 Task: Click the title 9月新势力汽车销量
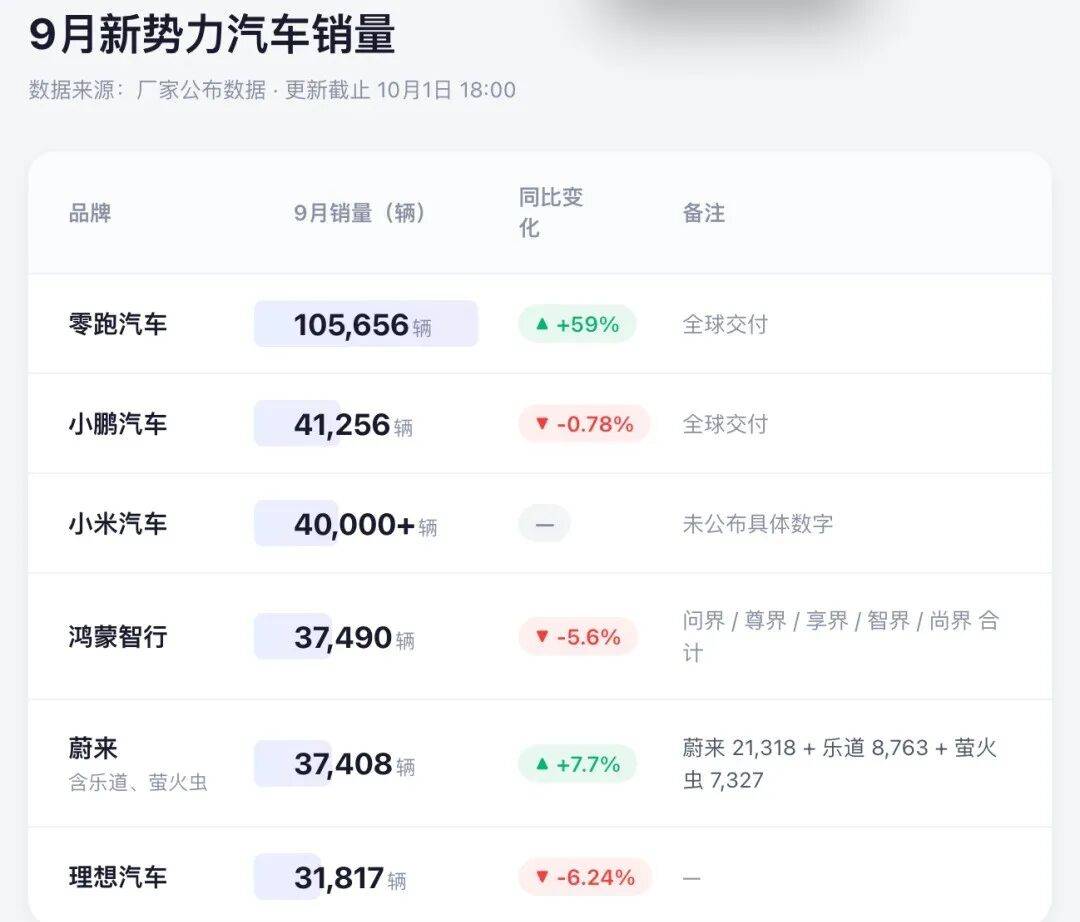click(212, 34)
